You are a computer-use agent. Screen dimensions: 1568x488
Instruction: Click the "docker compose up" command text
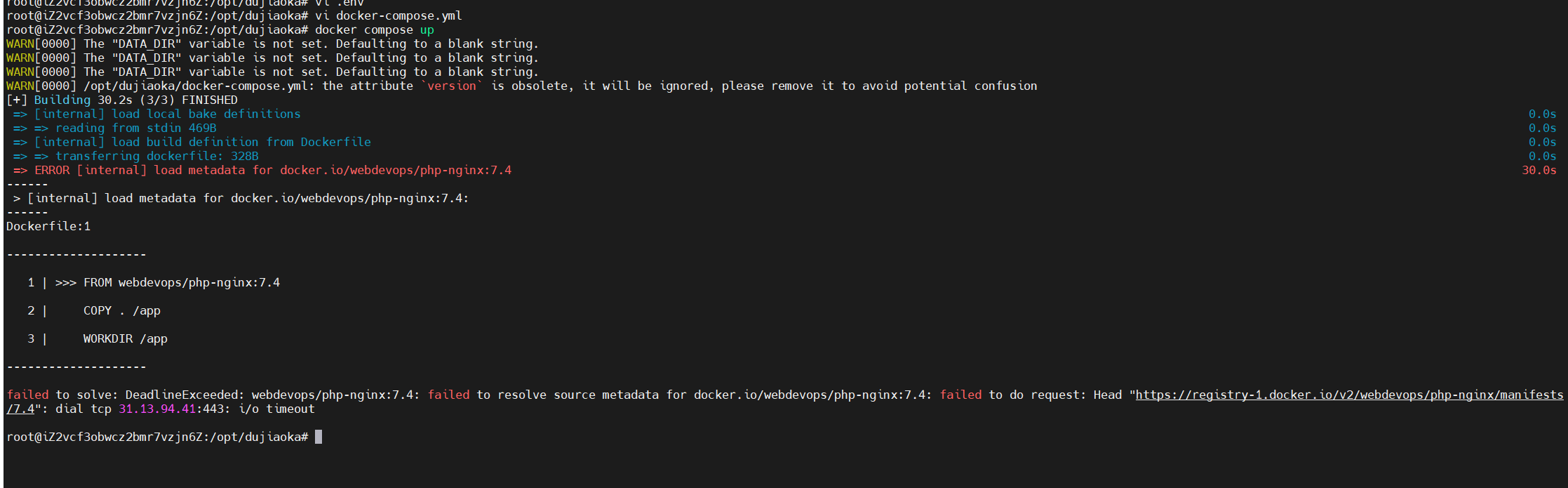pos(374,30)
